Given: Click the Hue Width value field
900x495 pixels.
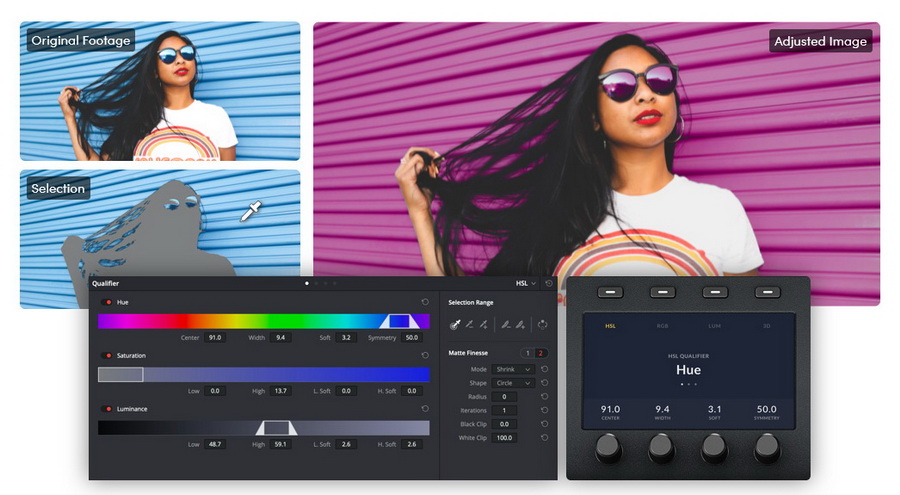Looking at the screenshot, I should tap(280, 338).
